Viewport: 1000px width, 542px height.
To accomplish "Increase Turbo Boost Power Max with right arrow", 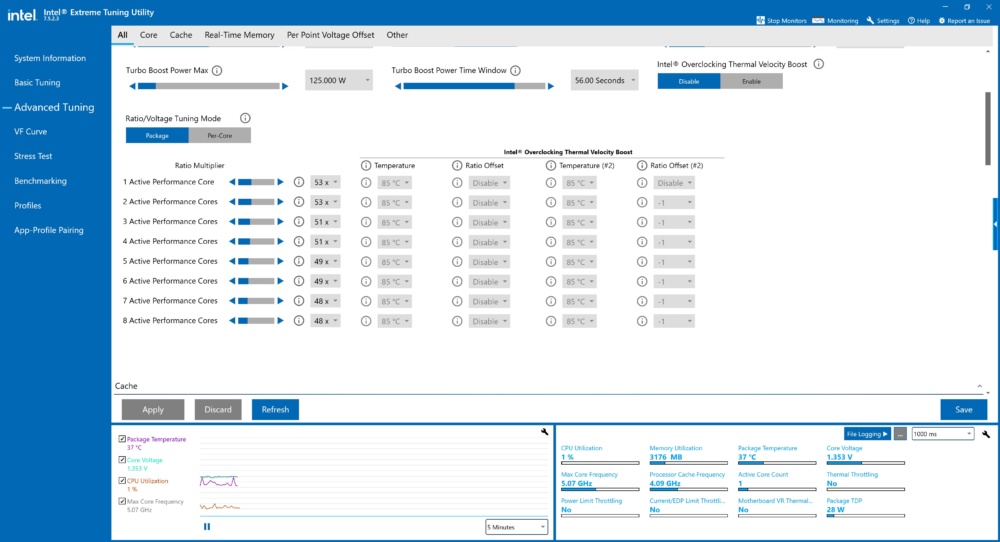I will point(285,86).
